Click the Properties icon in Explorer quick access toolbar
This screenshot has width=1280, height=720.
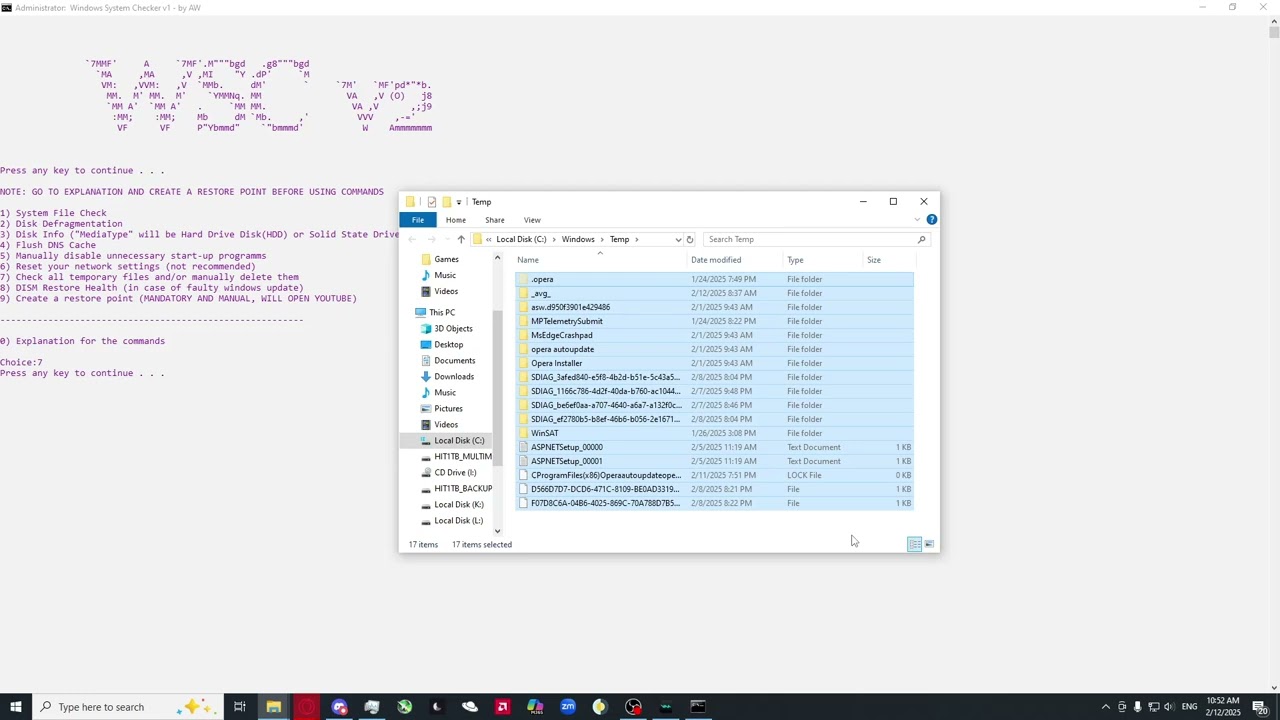[432, 202]
